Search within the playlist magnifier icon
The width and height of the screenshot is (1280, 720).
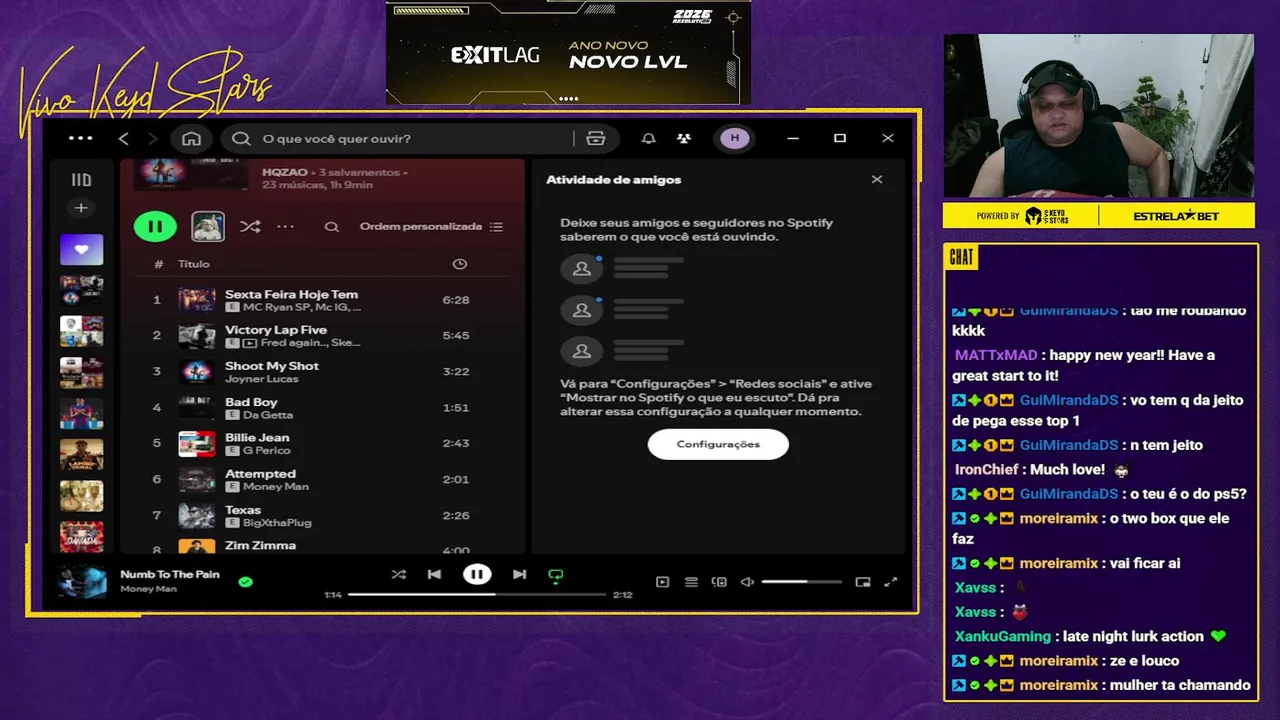click(x=331, y=227)
